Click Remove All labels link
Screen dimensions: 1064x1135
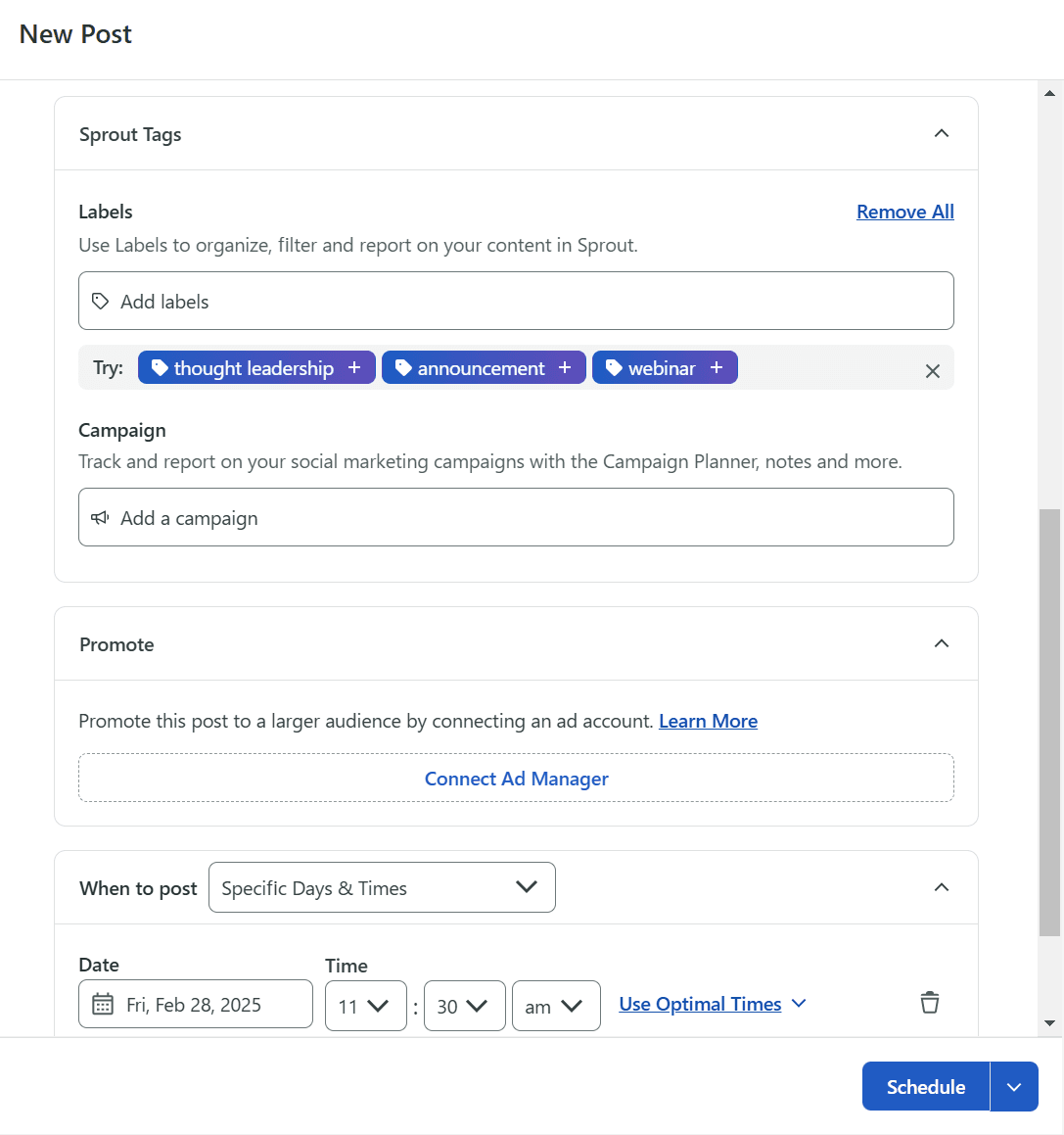[x=904, y=212]
